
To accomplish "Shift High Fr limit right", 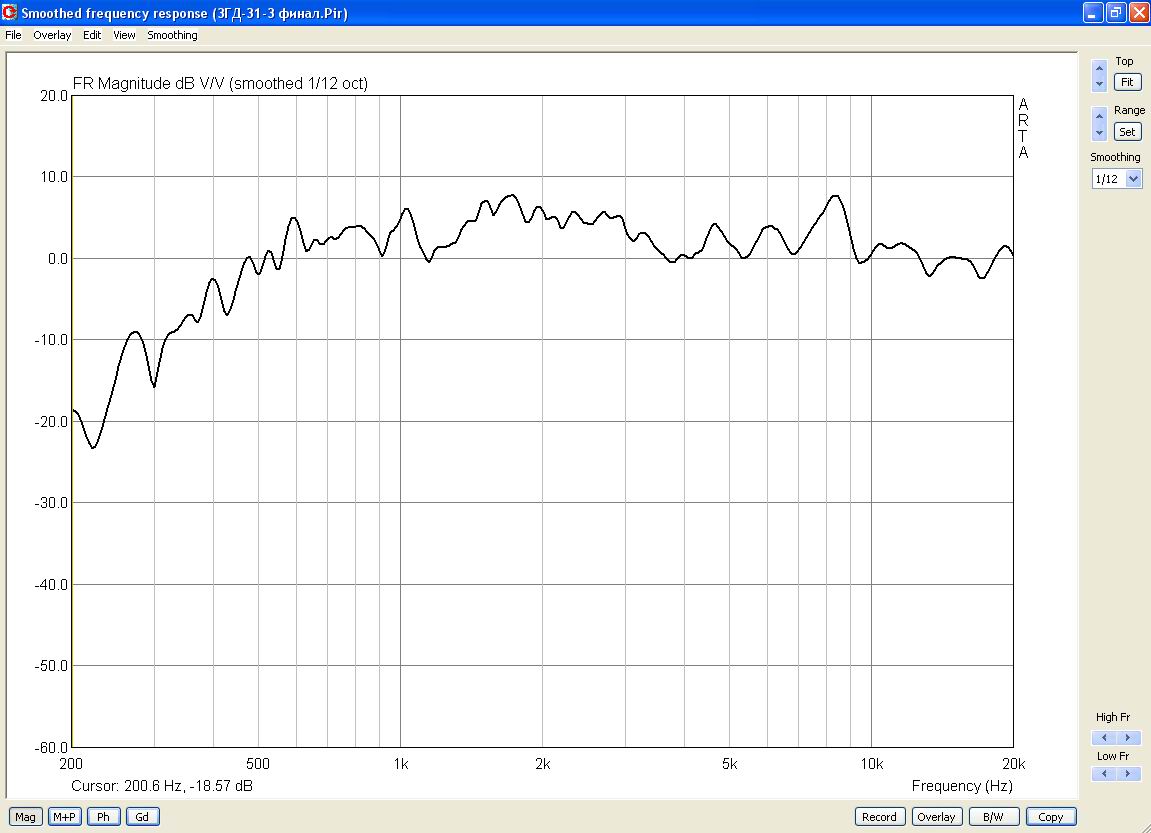I will coord(1128,738).
